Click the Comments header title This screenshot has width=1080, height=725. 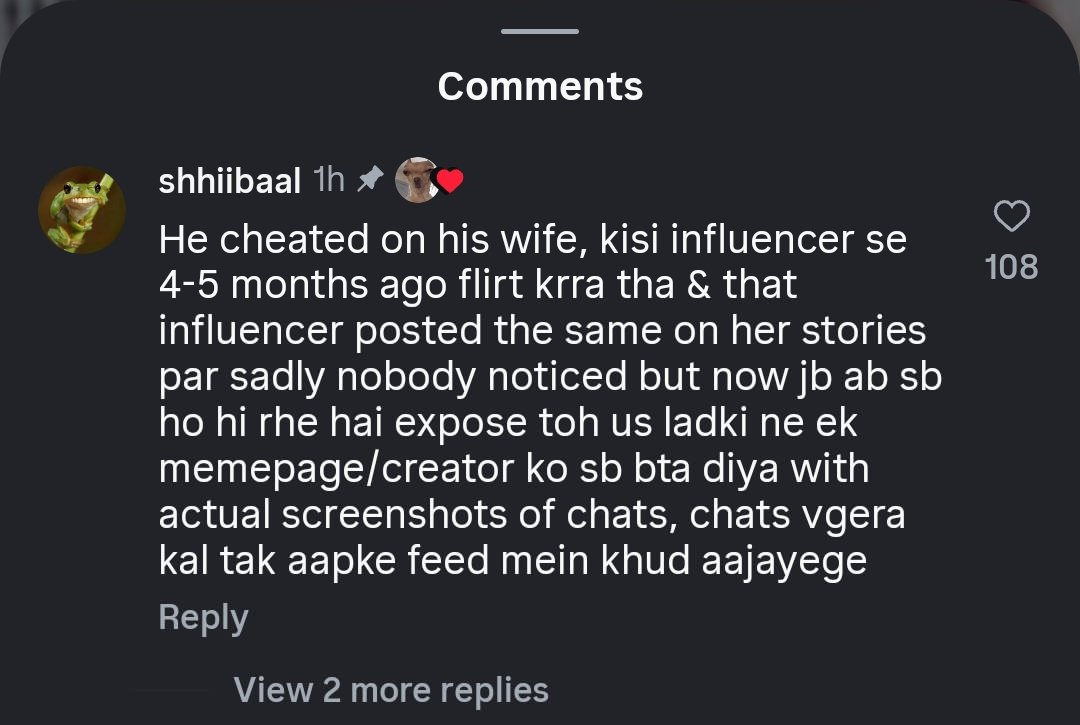[540, 86]
